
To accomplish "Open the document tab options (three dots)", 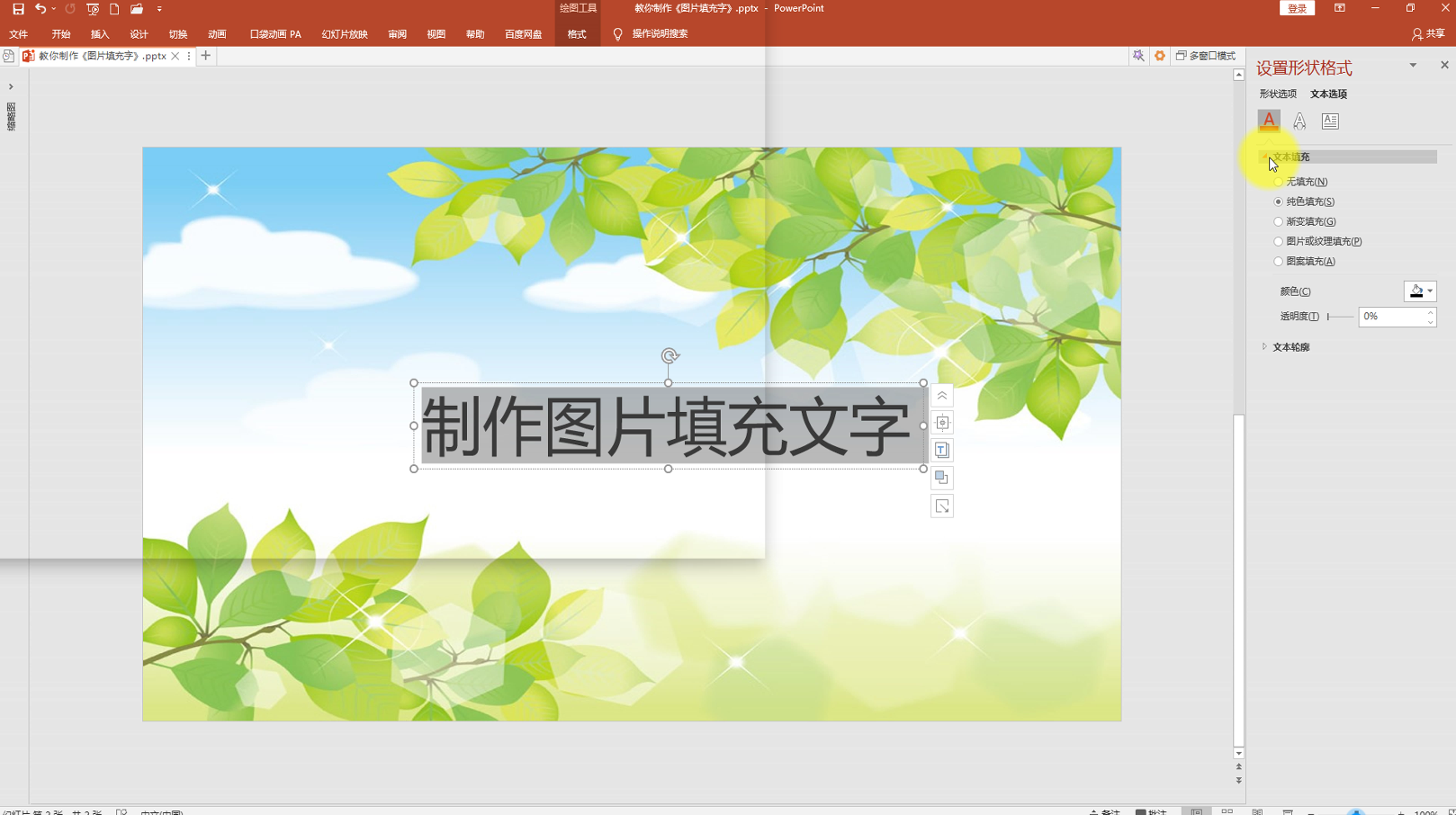I will click(x=188, y=56).
